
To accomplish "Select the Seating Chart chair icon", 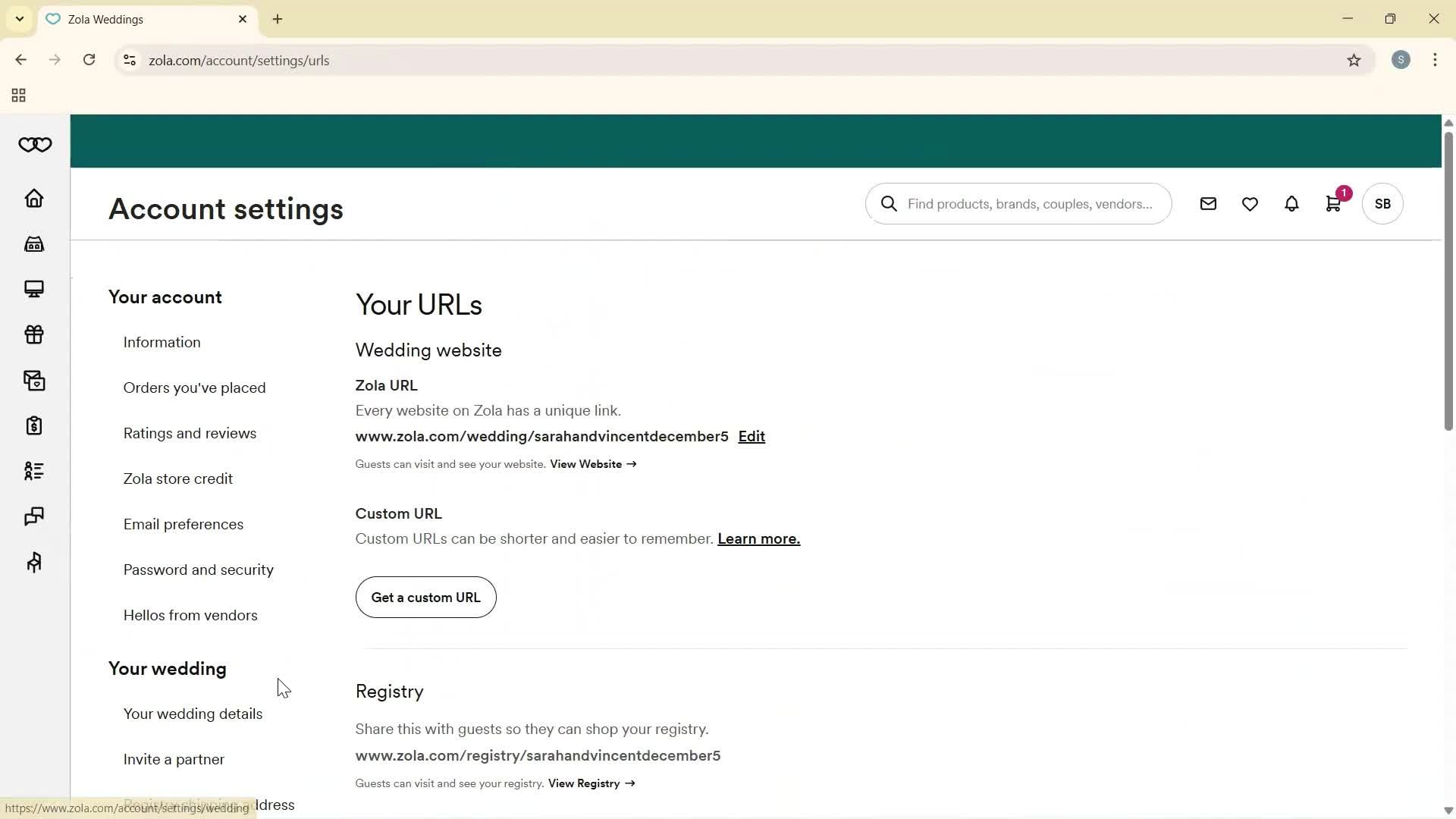I will pos(34,562).
